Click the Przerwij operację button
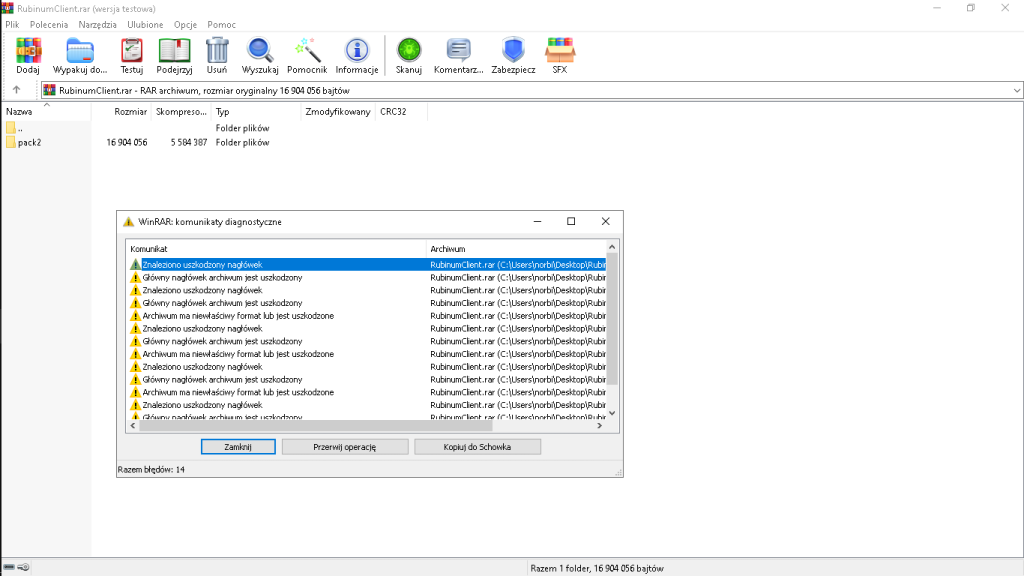 (345, 447)
